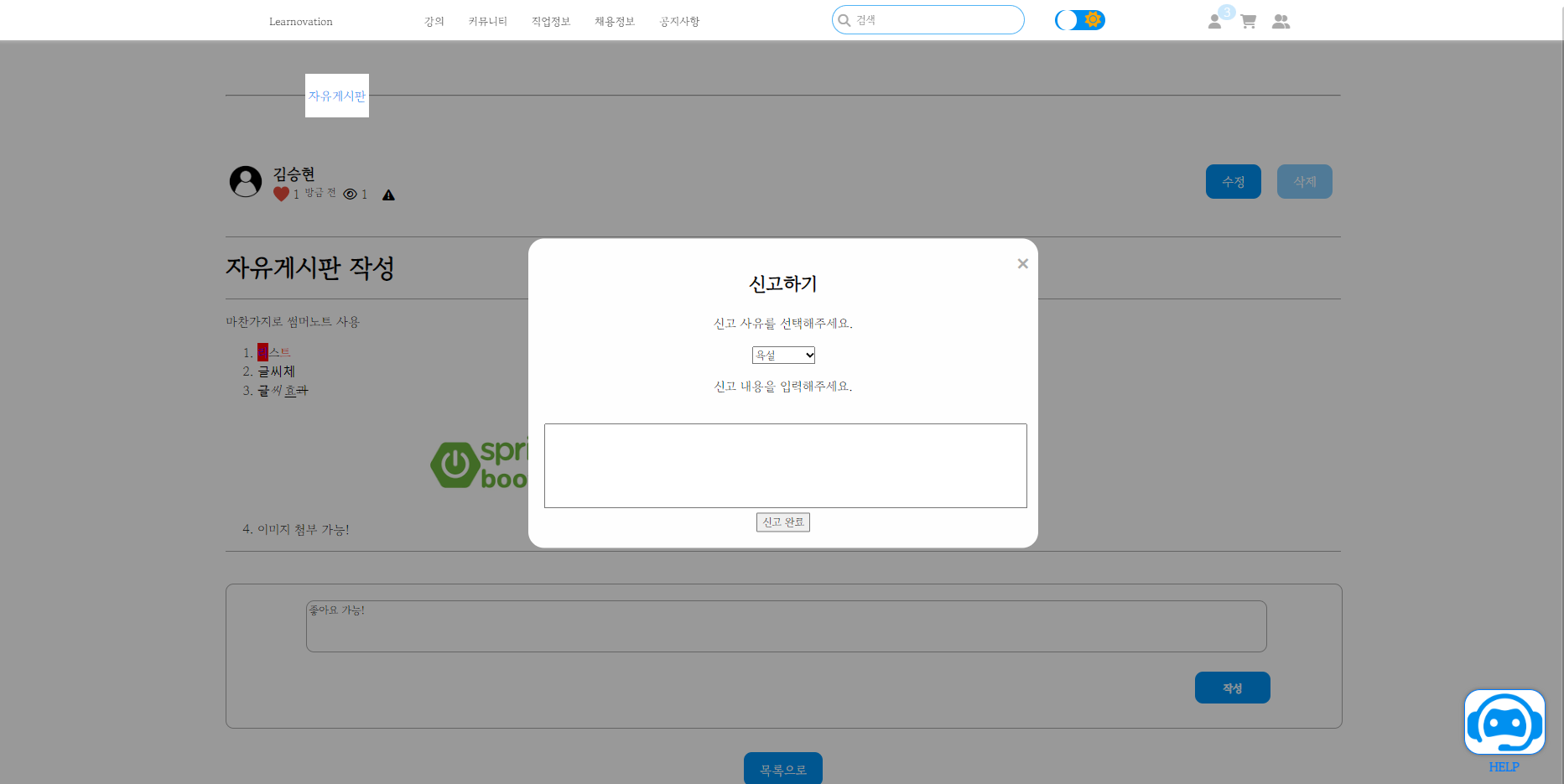
Task: Click the magnifier icon in the search bar
Action: 844,19
